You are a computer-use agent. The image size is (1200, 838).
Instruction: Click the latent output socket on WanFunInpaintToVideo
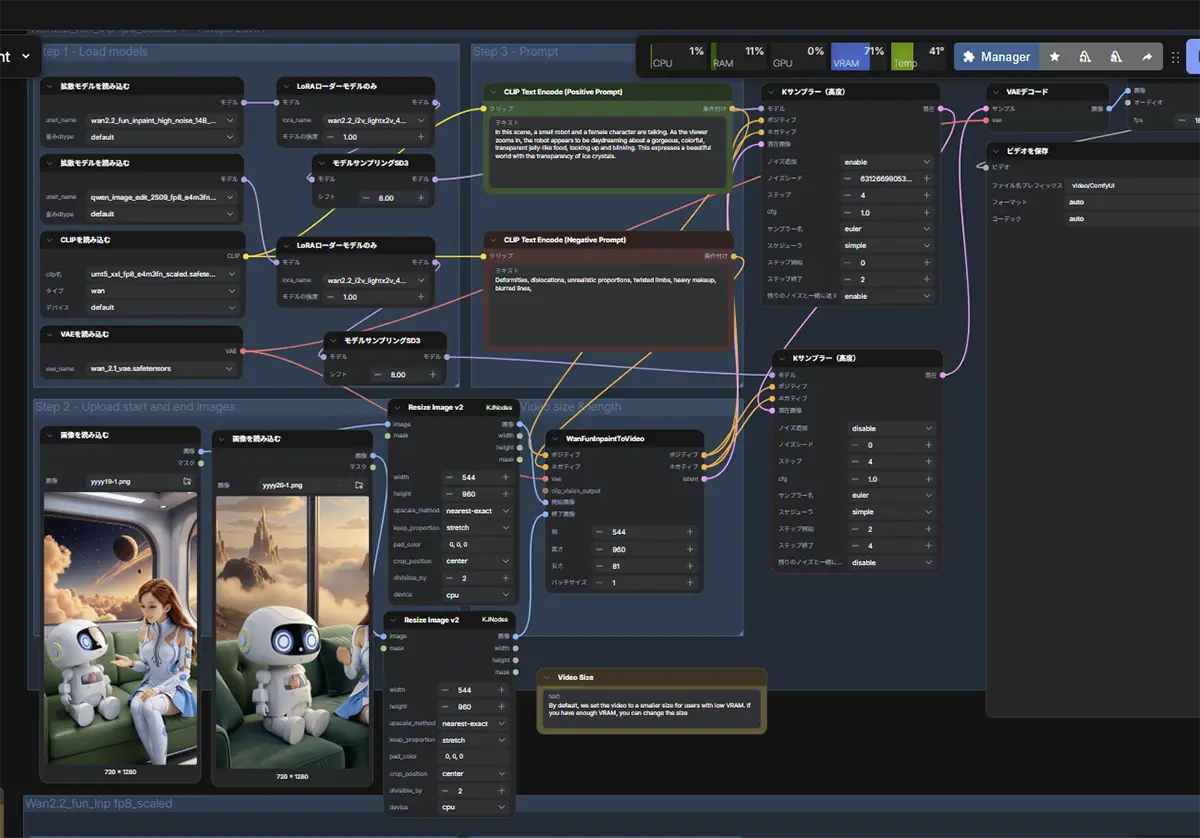(x=704, y=479)
